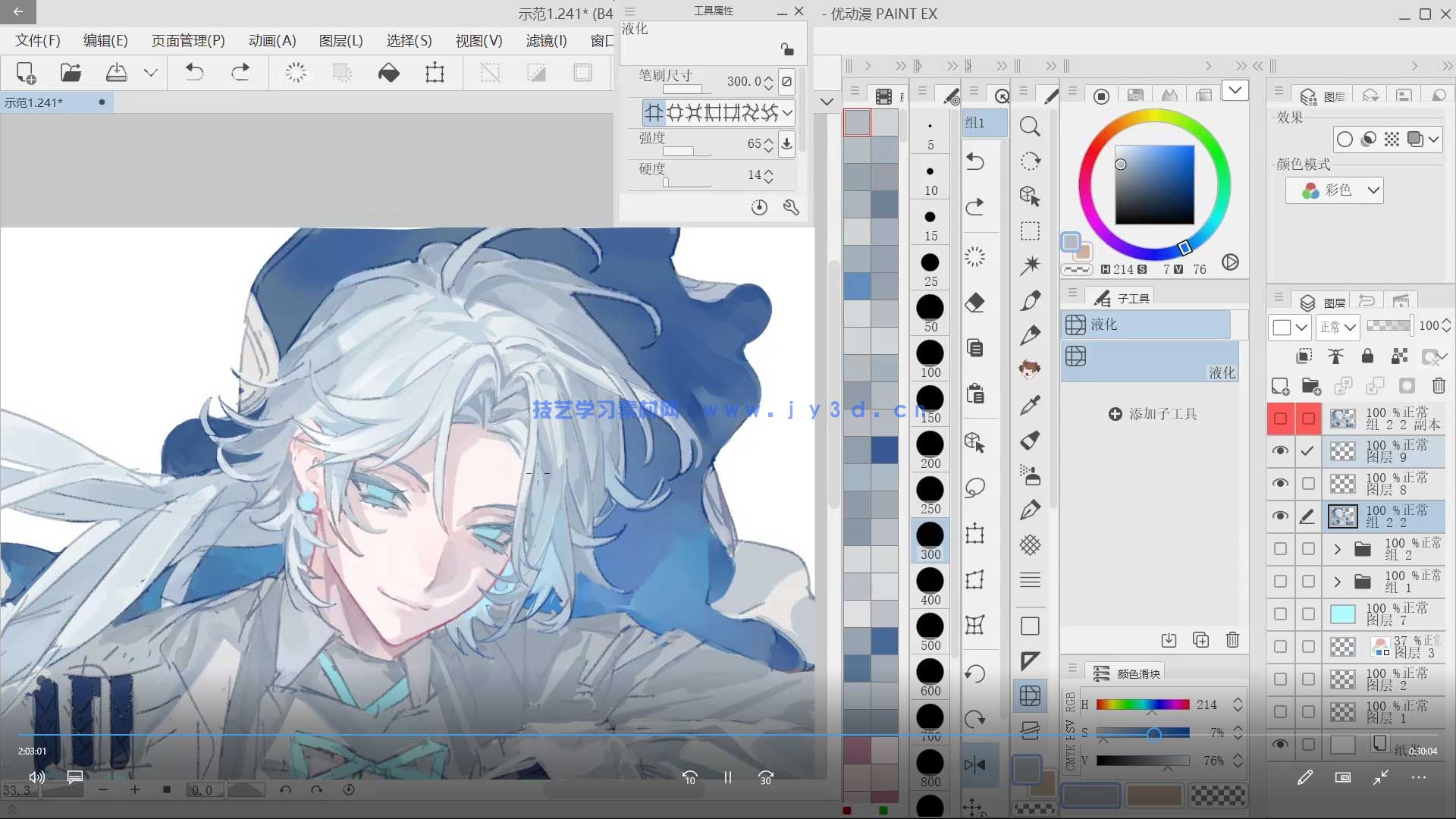The image size is (1456, 819).
Task: Click 添加子工具 button
Action: point(1153,414)
